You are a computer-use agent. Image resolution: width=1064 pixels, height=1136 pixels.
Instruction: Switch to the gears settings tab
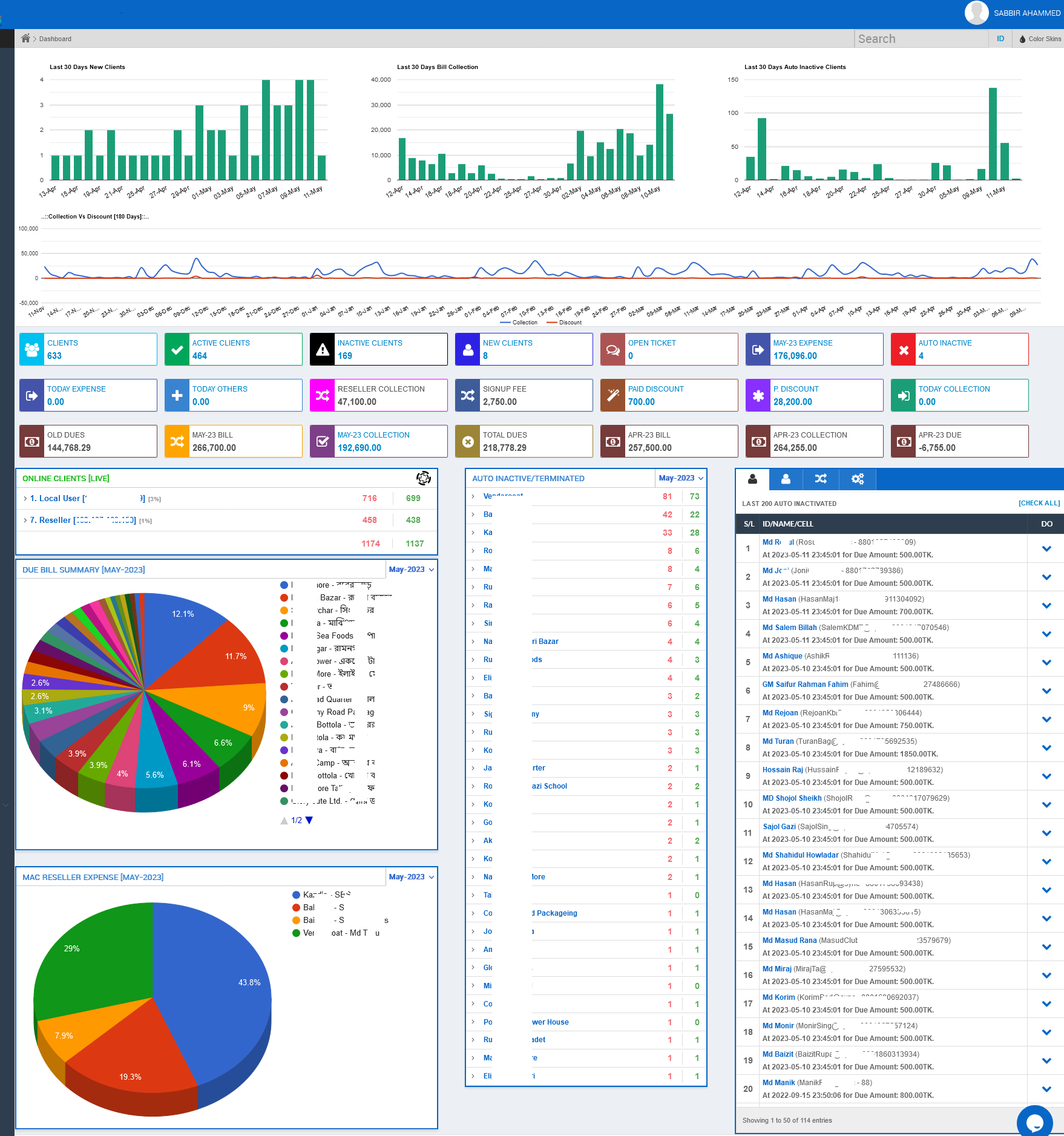(x=857, y=479)
